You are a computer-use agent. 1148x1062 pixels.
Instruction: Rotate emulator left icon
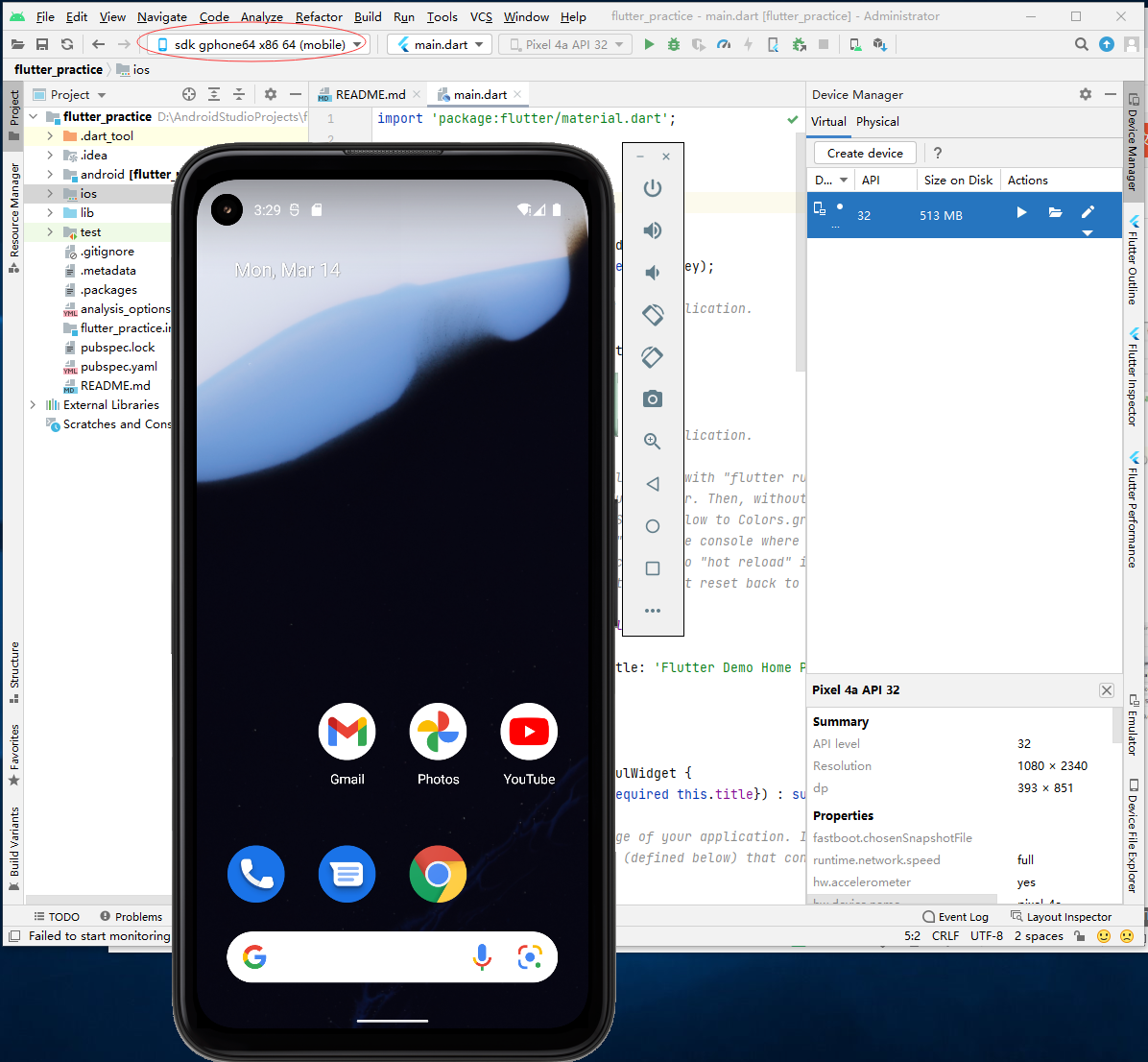653,315
